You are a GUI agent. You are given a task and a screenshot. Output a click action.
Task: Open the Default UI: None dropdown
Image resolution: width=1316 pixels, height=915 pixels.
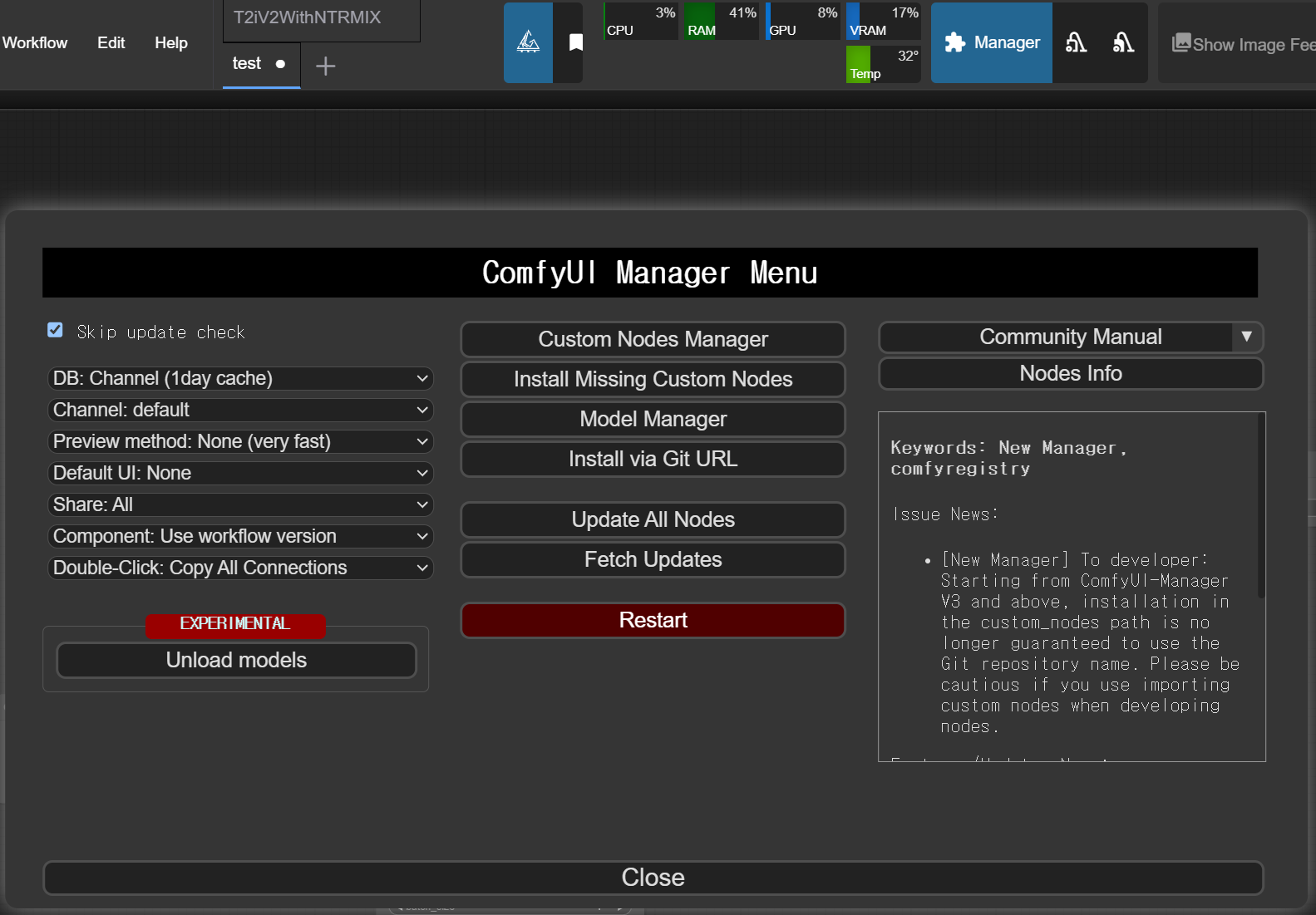(240, 473)
